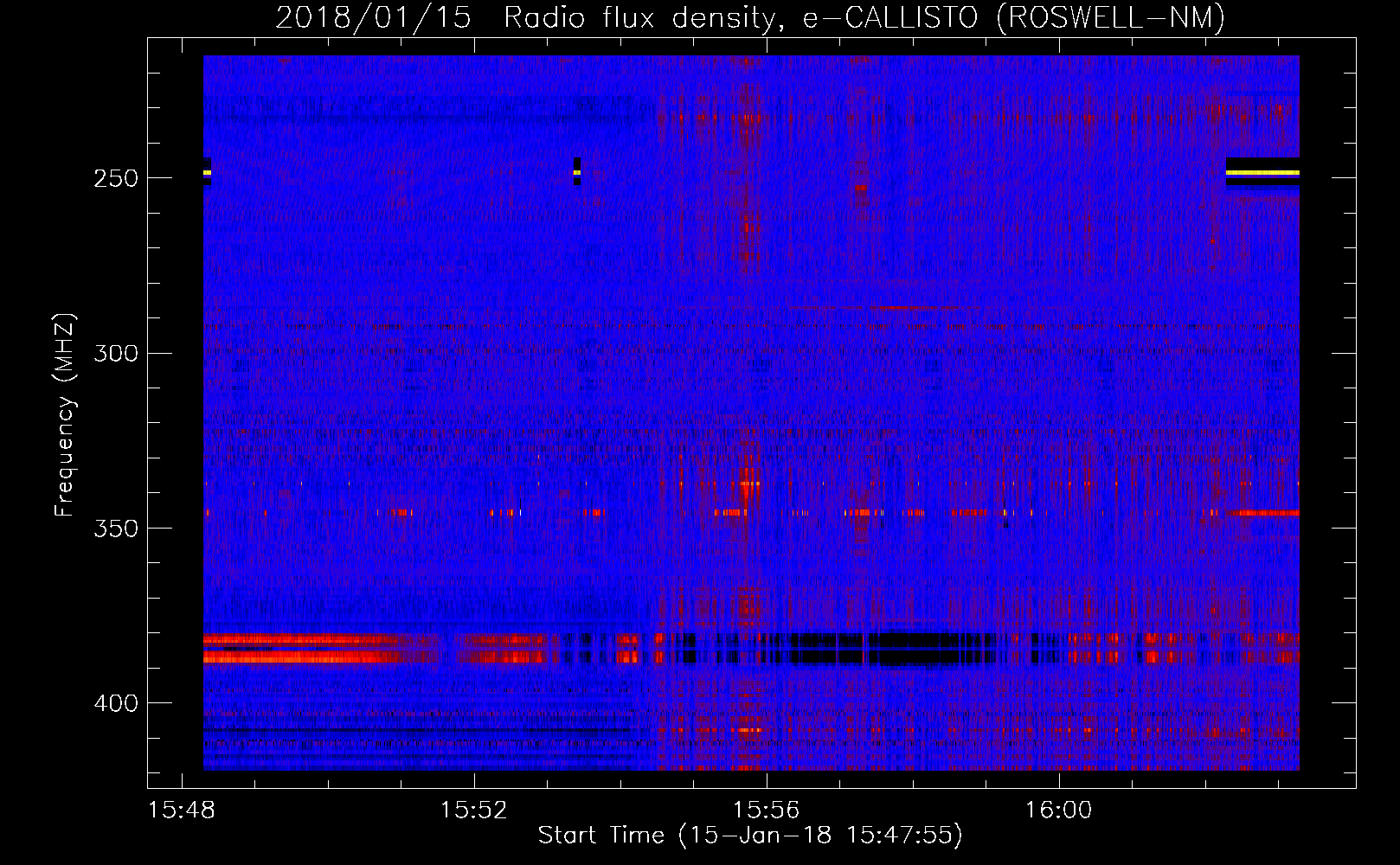Click the Frequency (MHZ) axis caption

[65, 415]
